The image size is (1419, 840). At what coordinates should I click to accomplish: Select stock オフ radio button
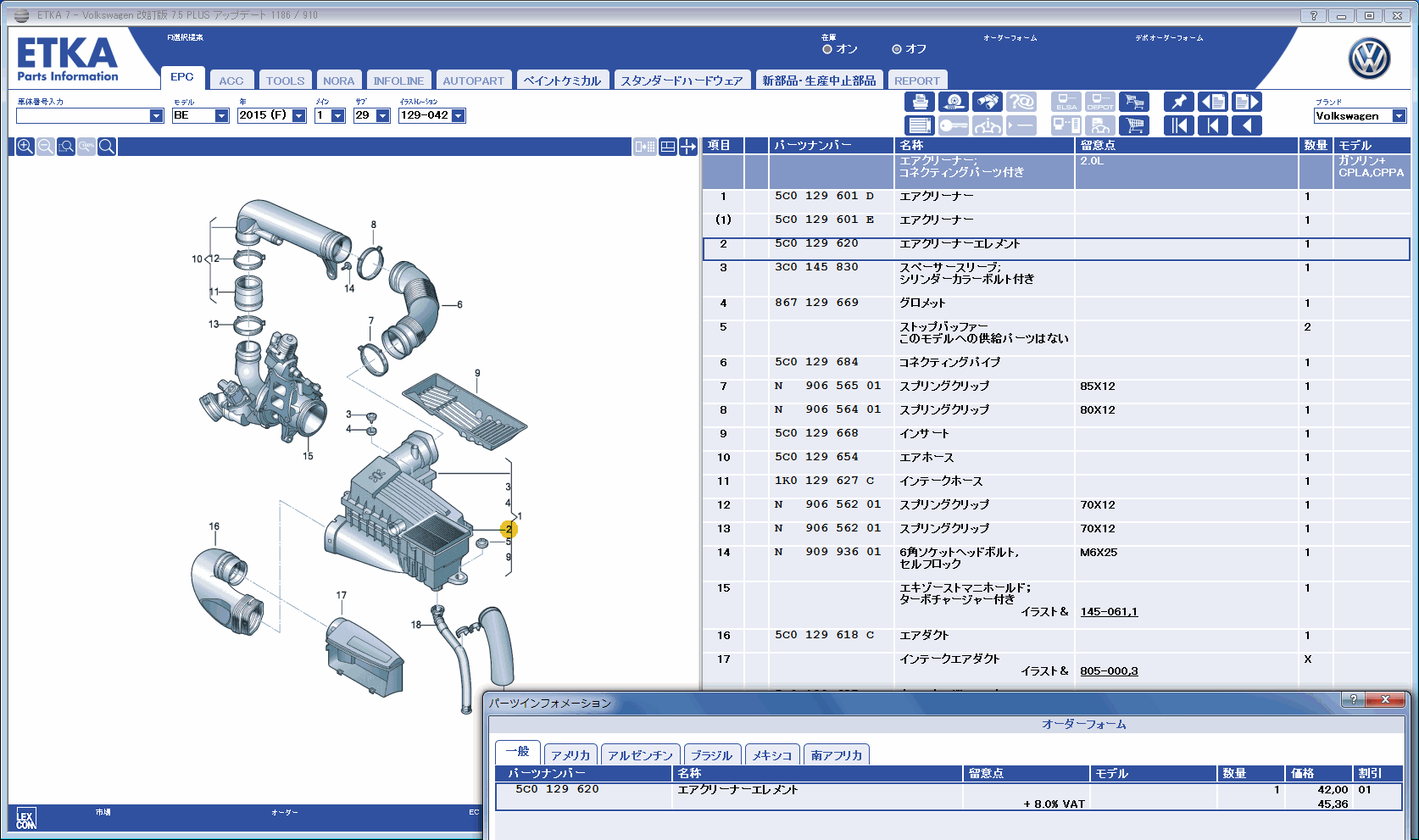point(897,49)
